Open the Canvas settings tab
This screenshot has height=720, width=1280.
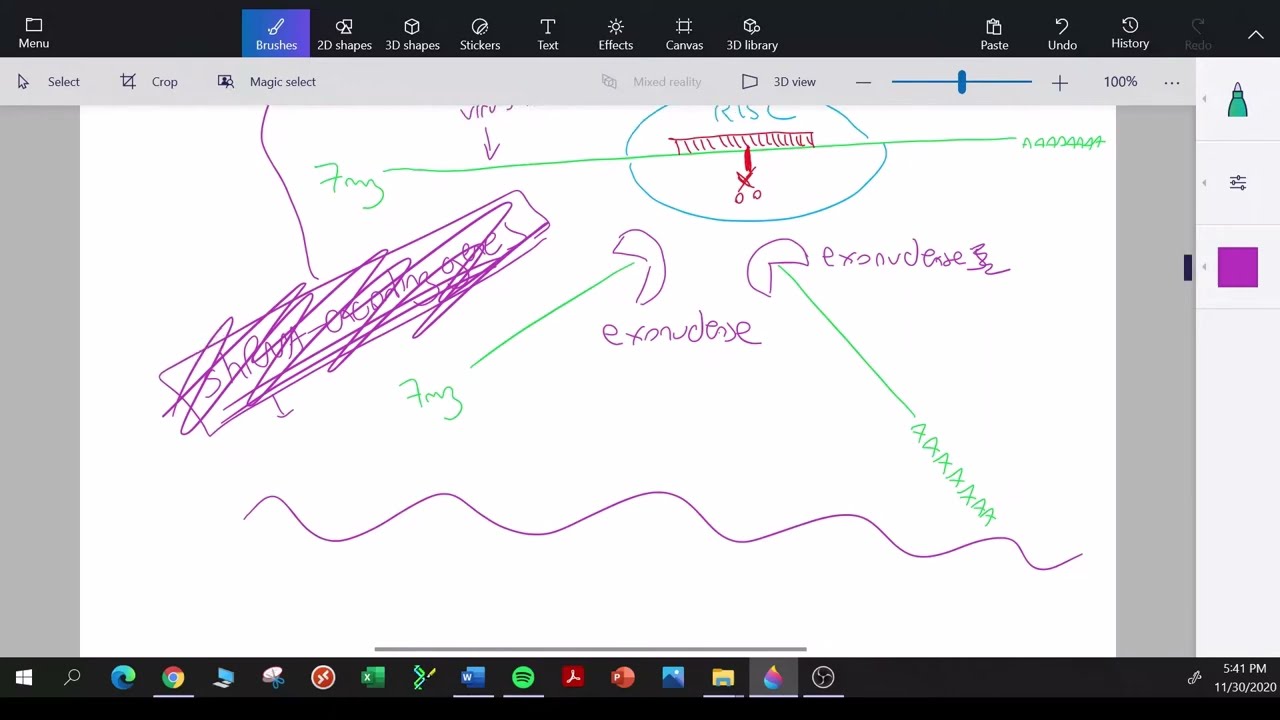click(x=684, y=33)
